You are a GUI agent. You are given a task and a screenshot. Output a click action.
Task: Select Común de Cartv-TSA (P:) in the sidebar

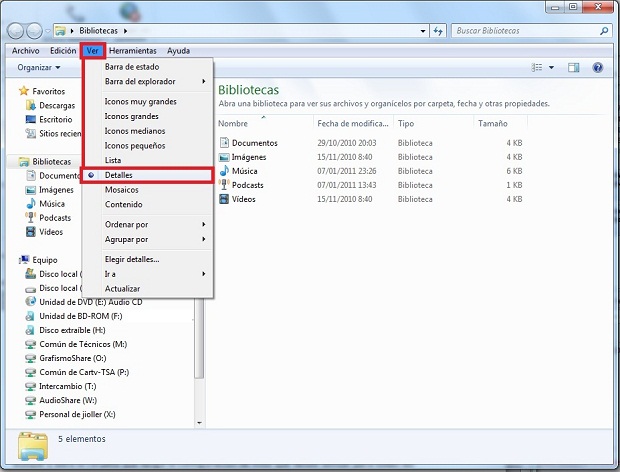pyautogui.click(x=84, y=372)
